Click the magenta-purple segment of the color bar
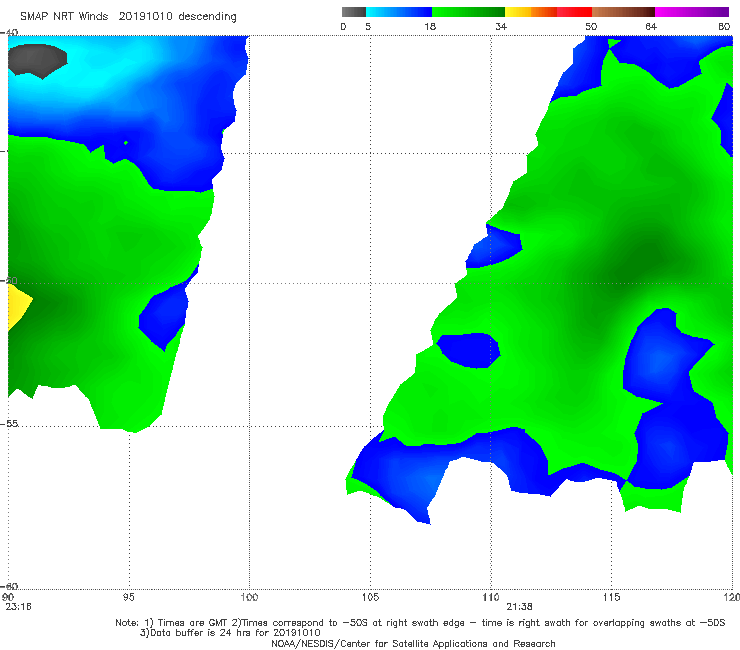The height and width of the screenshot is (650, 740). (692, 12)
